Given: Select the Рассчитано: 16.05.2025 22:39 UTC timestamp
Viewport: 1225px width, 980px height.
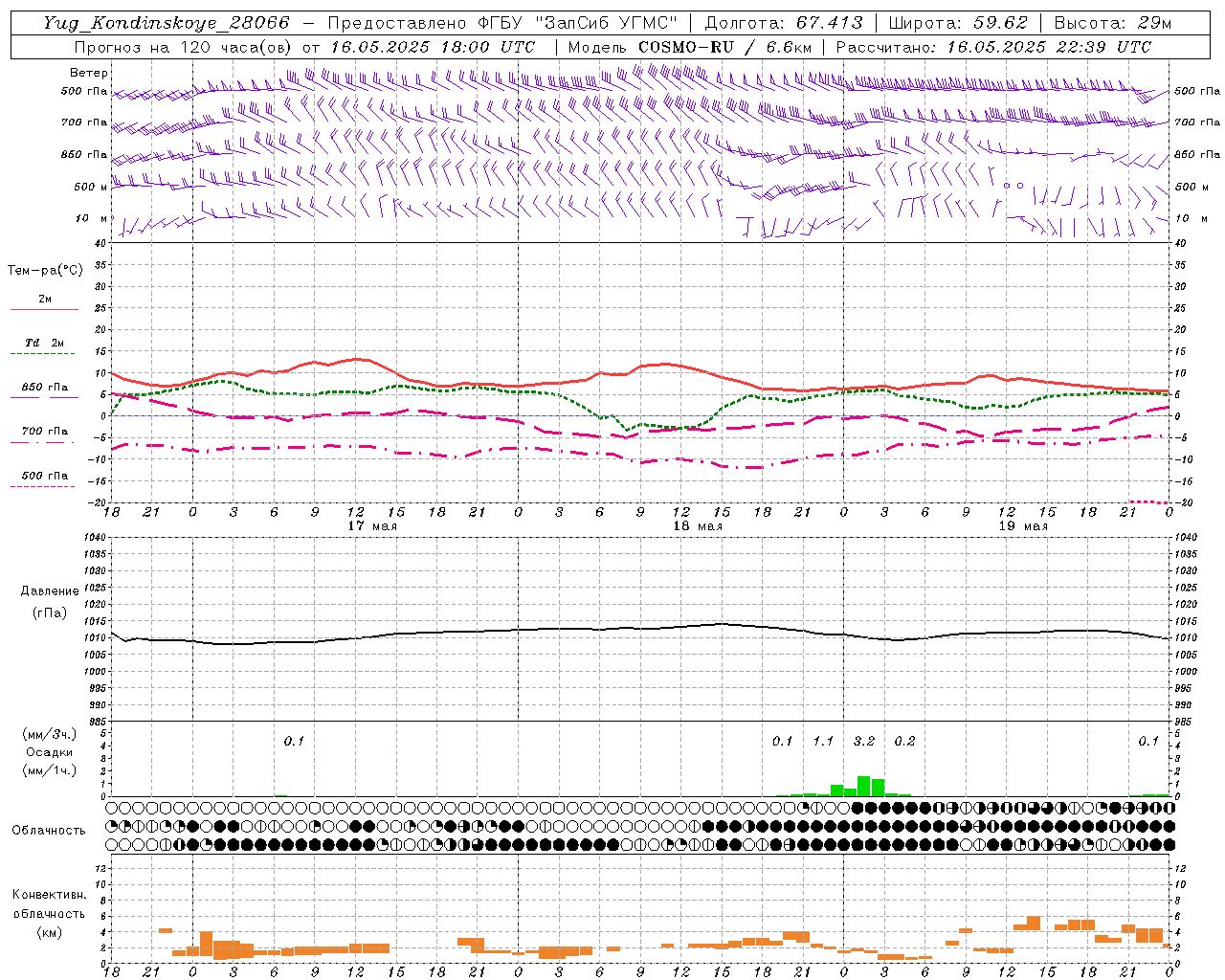Looking at the screenshot, I should [x=993, y=47].
